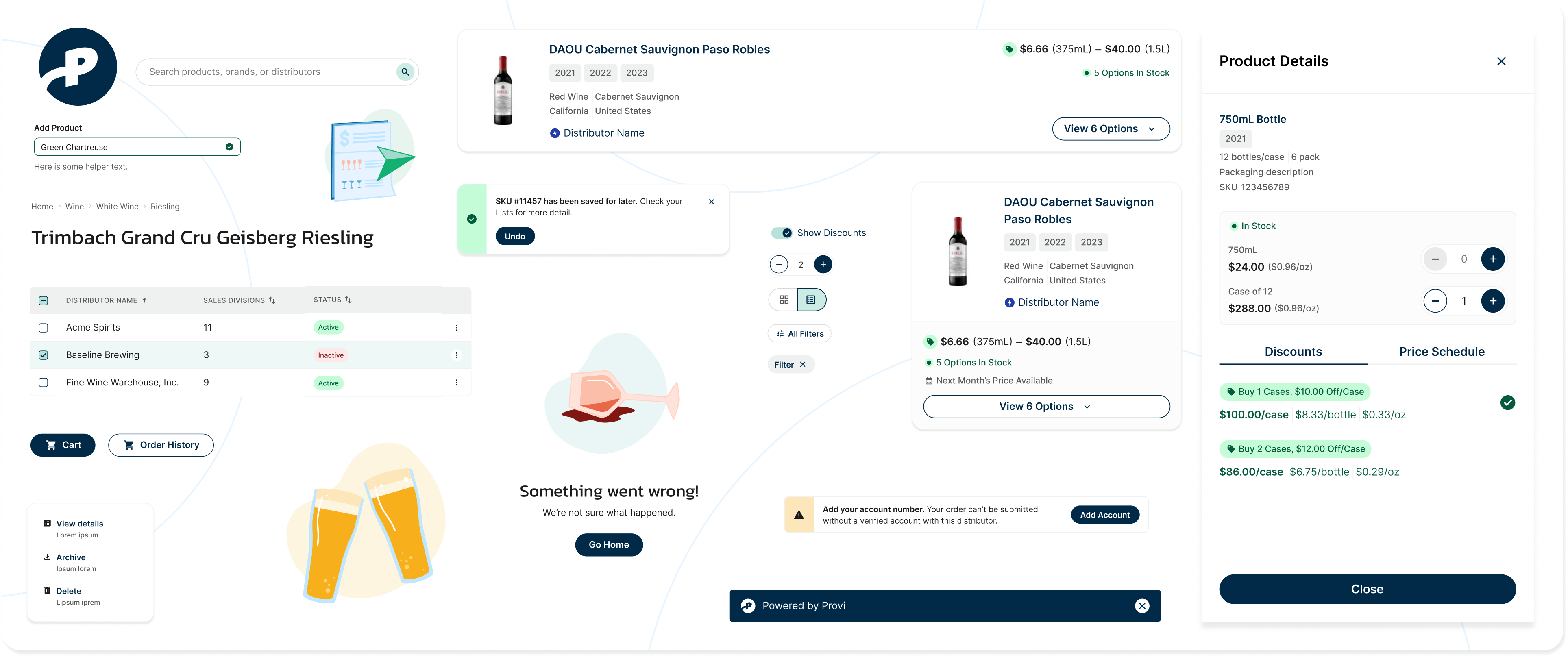Expand View 6 Options on top product card
Screen dimensions: 1568x657
pos(1110,129)
